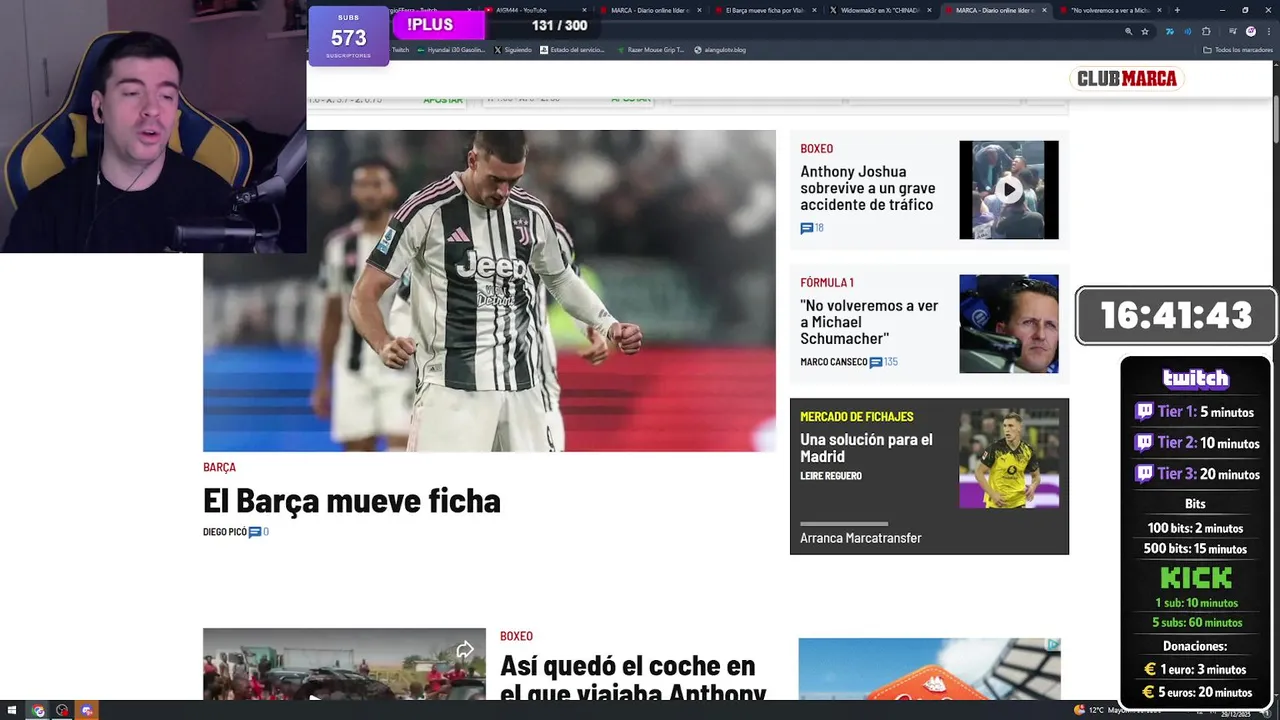Click the ad info icon on the banner
1280x720 pixels.
(1053, 645)
